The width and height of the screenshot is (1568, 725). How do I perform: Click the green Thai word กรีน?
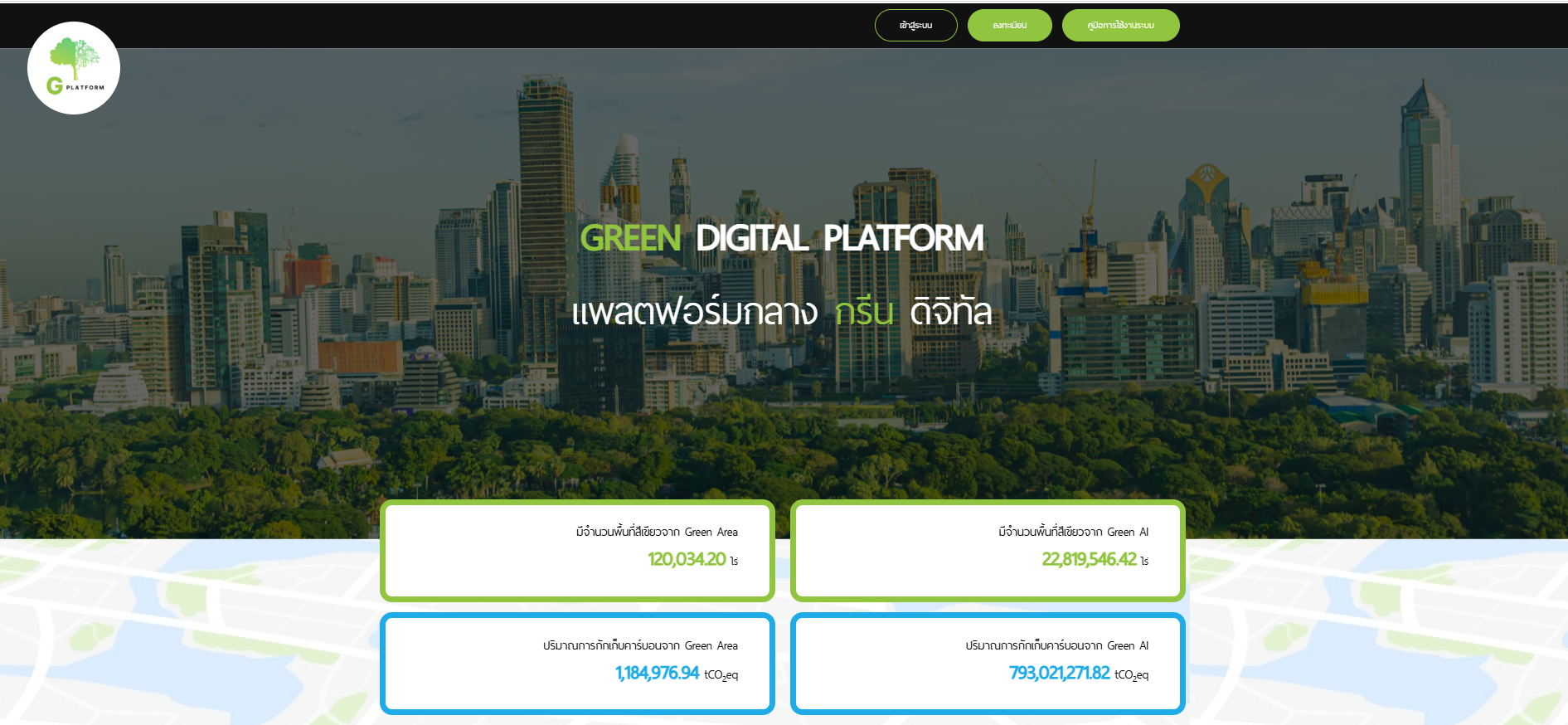(863, 313)
